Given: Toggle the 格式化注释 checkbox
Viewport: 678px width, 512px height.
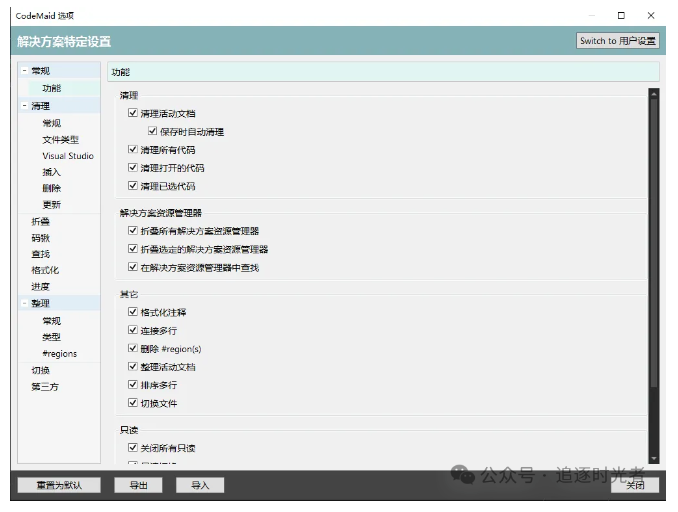Looking at the screenshot, I should point(133,311).
